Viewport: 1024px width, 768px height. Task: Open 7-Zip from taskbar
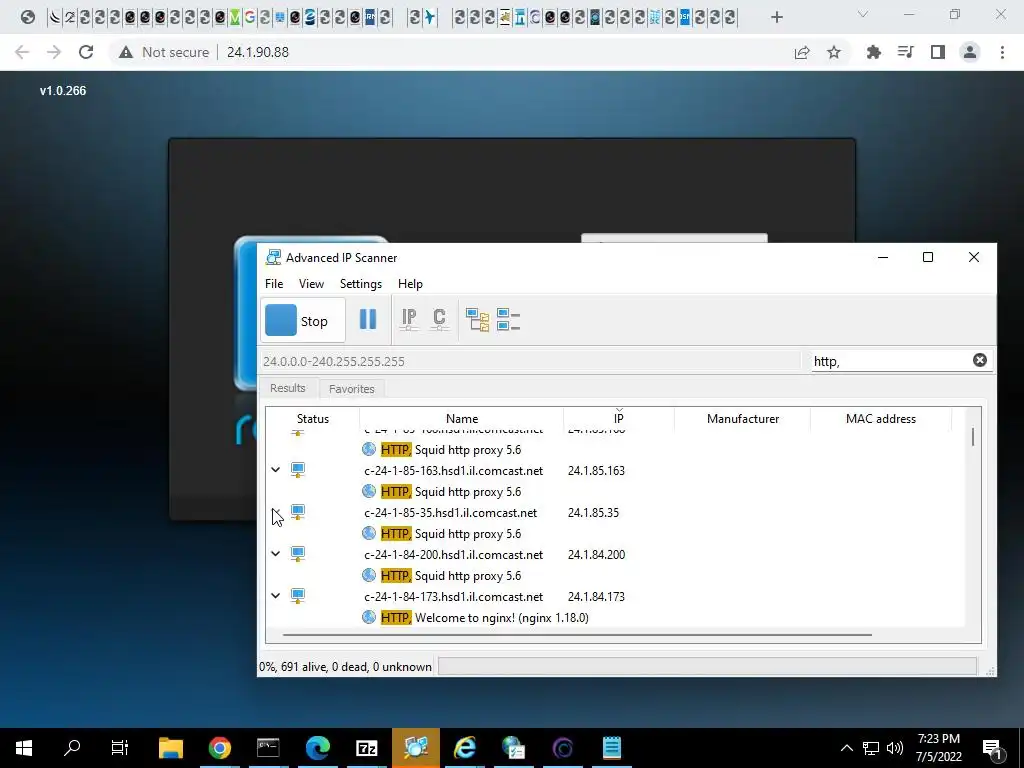366,748
